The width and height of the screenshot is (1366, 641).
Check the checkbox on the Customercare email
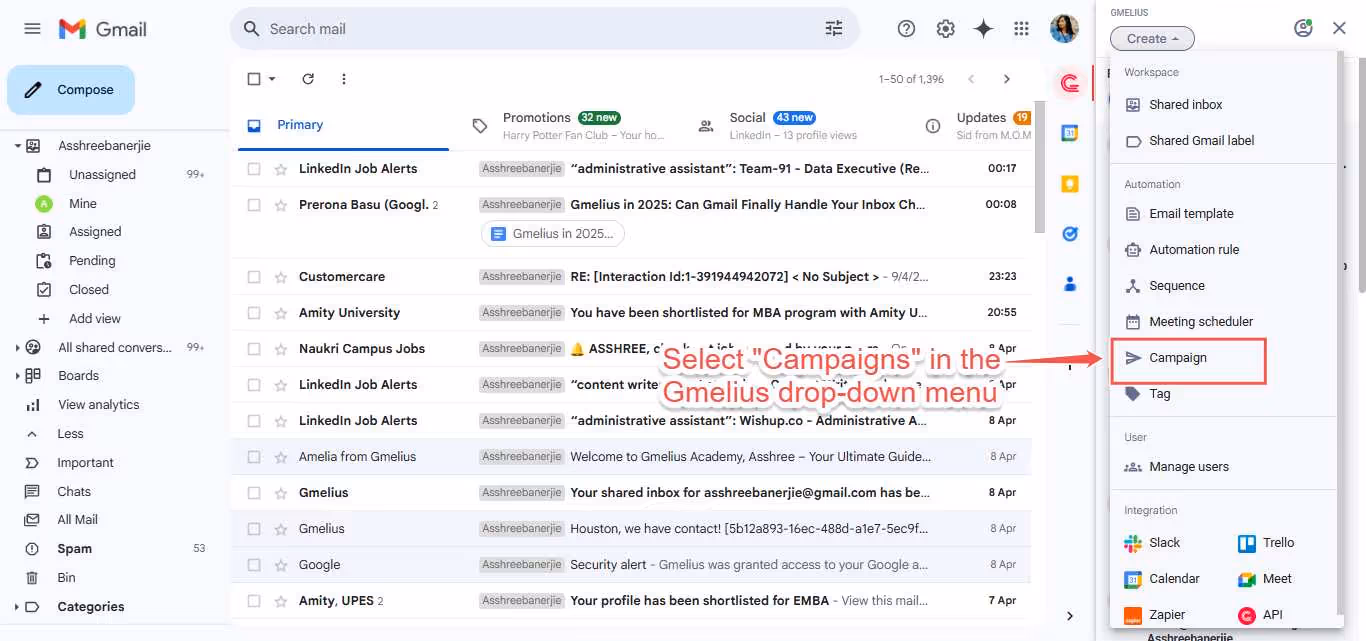pyautogui.click(x=252, y=276)
